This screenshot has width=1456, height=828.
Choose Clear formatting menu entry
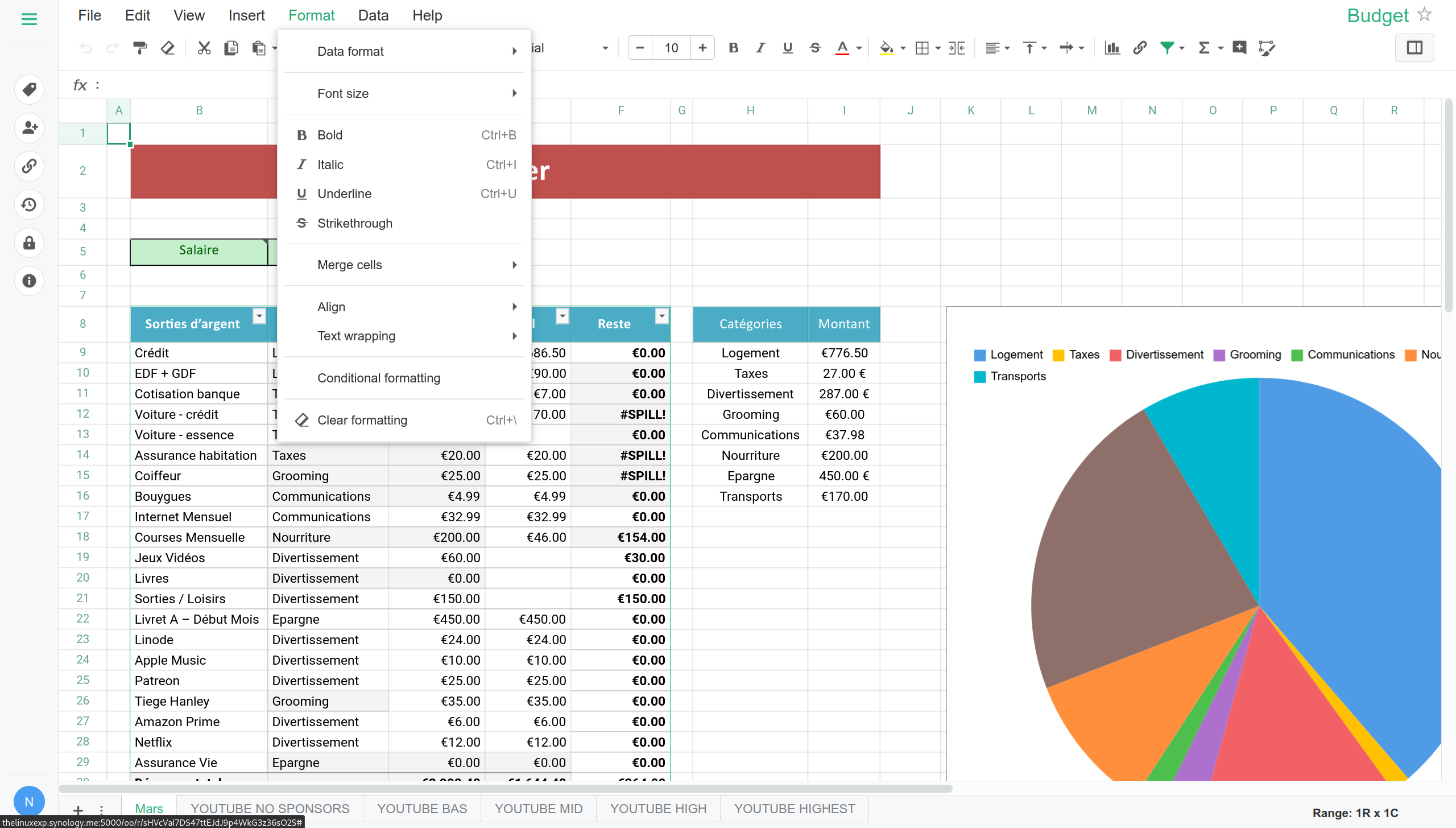[404, 420]
